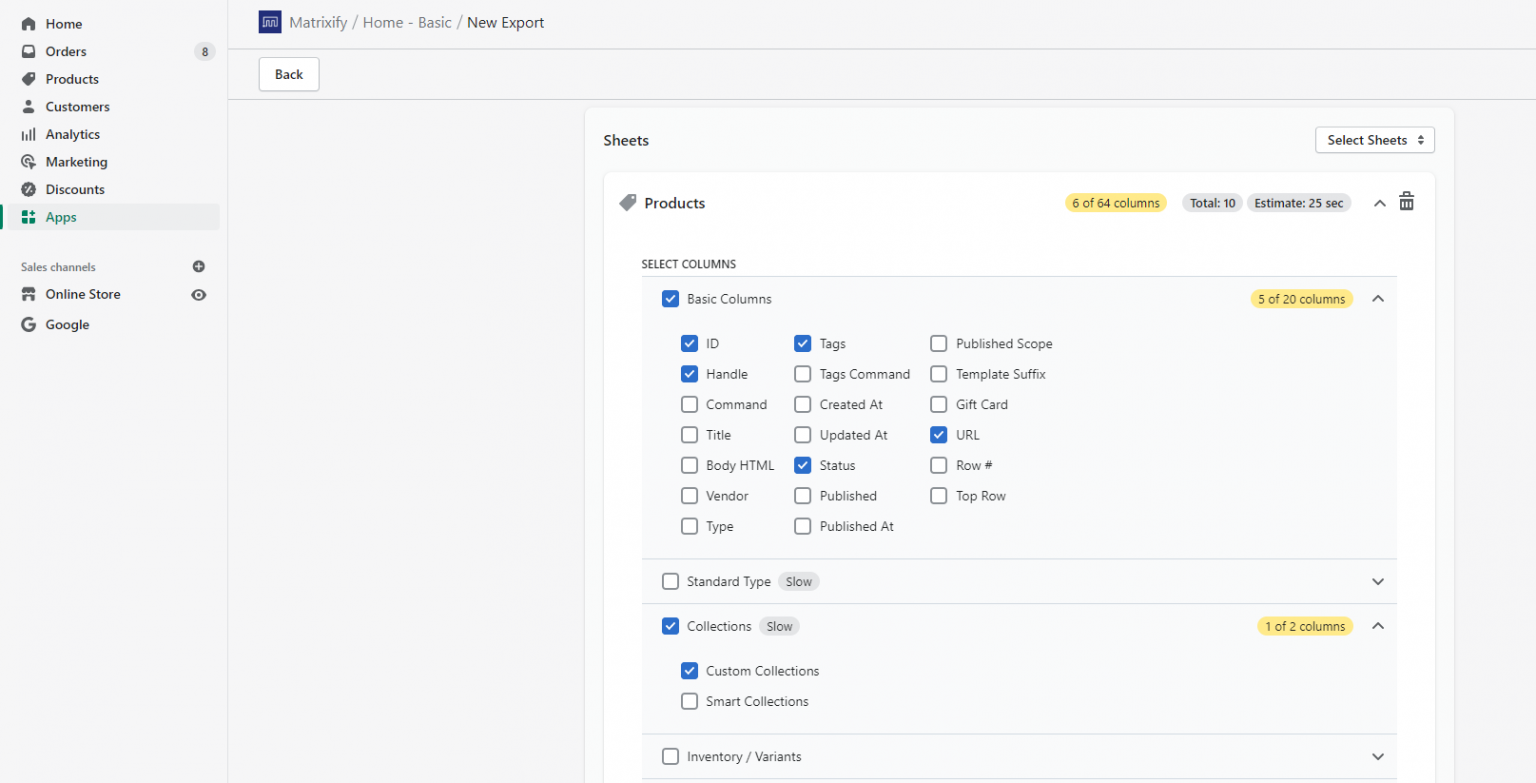This screenshot has height=783, width=1536.
Task: Click the Apps icon in the sidebar
Action: click(x=29, y=216)
